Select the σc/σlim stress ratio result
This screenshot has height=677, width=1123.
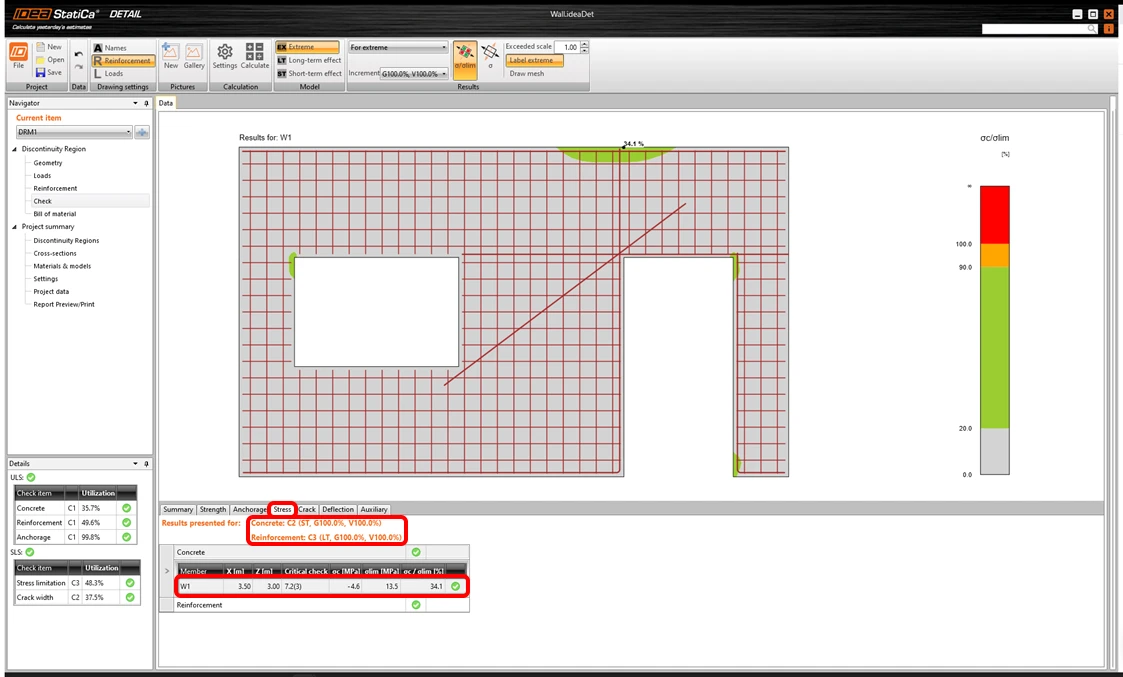pyautogui.click(x=465, y=57)
